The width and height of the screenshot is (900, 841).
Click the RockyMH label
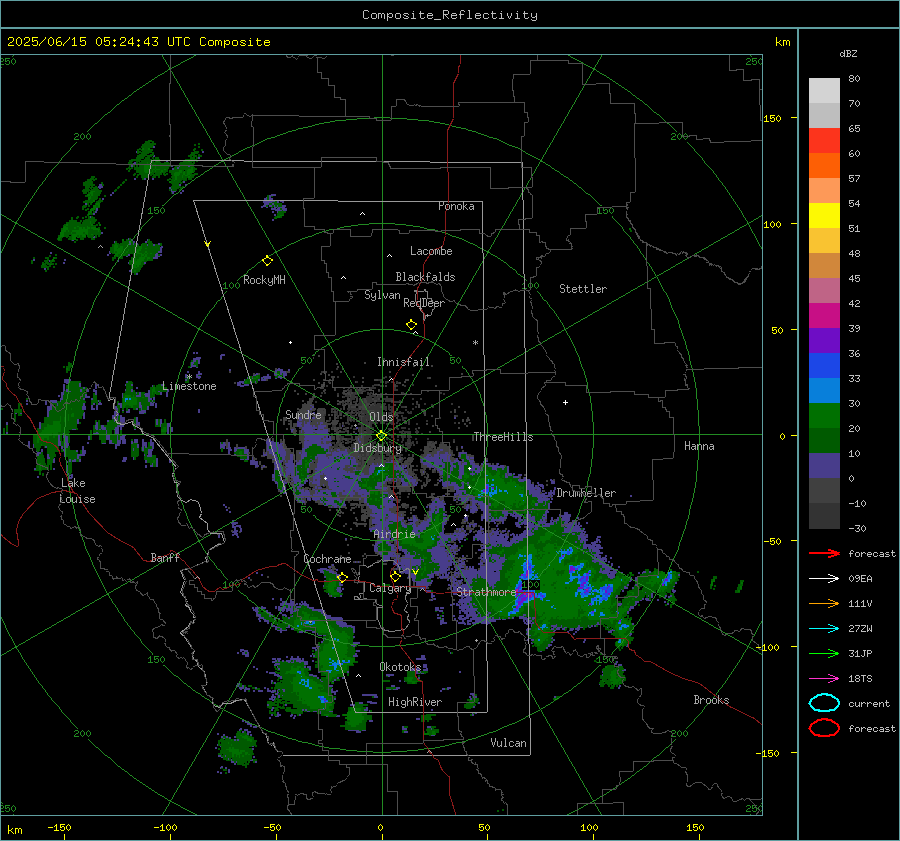[264, 280]
